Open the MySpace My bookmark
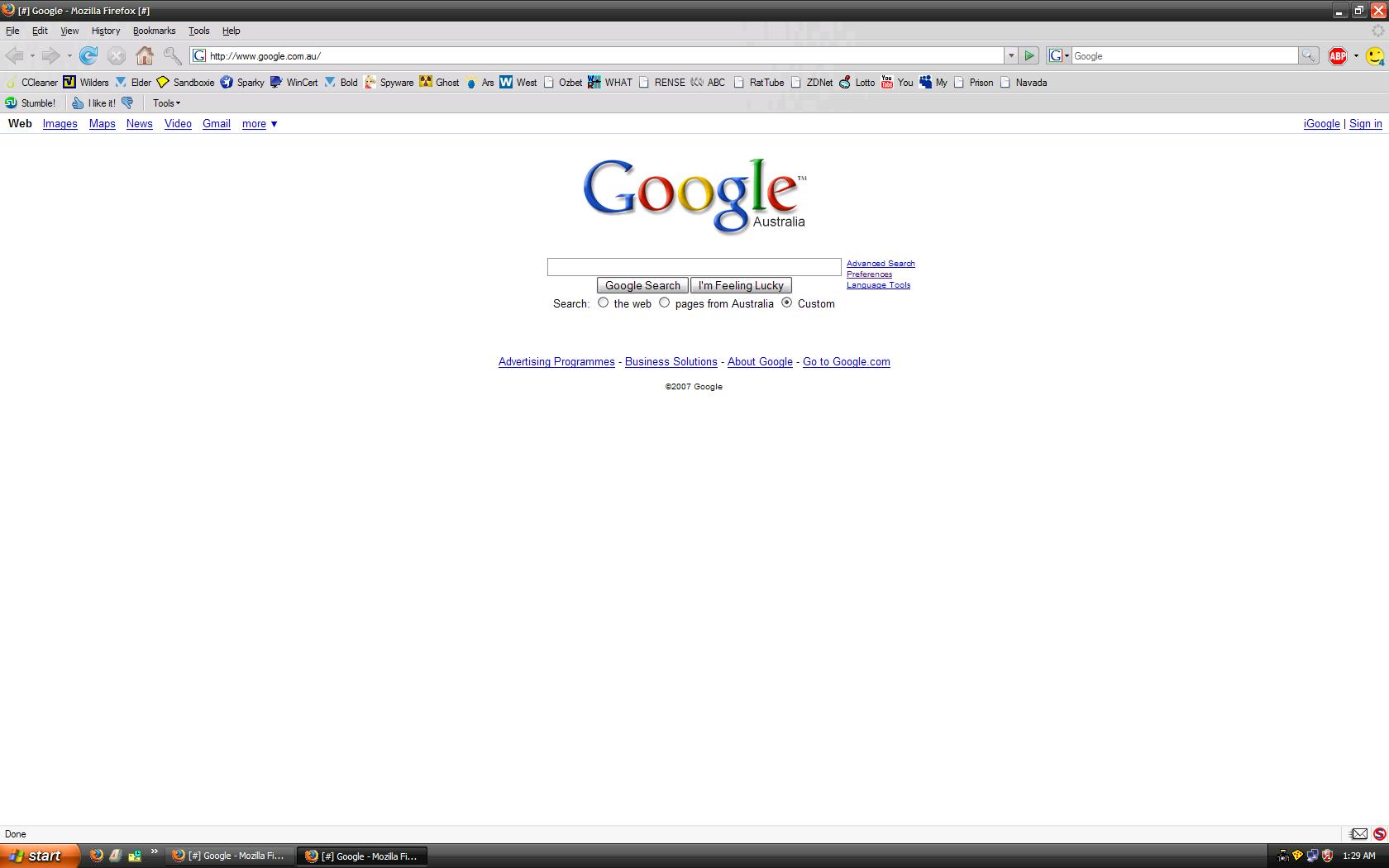 point(933,82)
